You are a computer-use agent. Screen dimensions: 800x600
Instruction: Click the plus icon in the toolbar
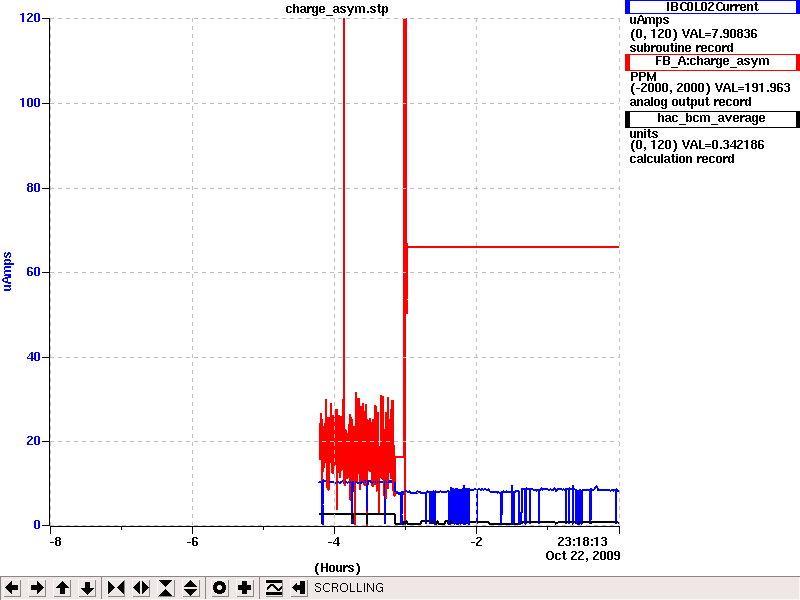[245, 588]
